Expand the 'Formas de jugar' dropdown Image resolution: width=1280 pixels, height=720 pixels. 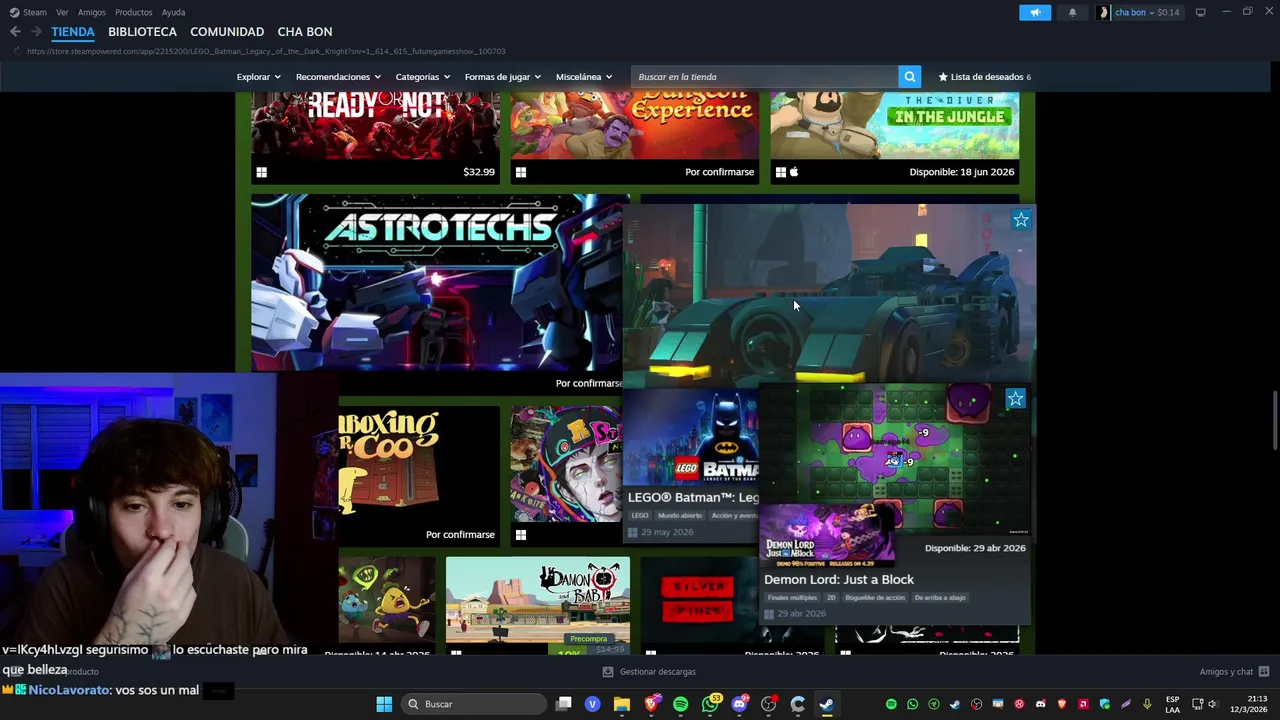coord(502,77)
